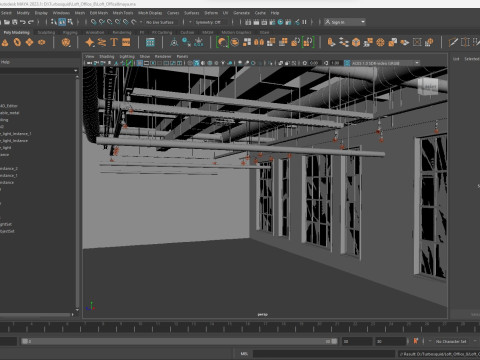Open the Mesh Tools menu
The height and width of the screenshot is (360, 480).
pyautogui.click(x=123, y=13)
